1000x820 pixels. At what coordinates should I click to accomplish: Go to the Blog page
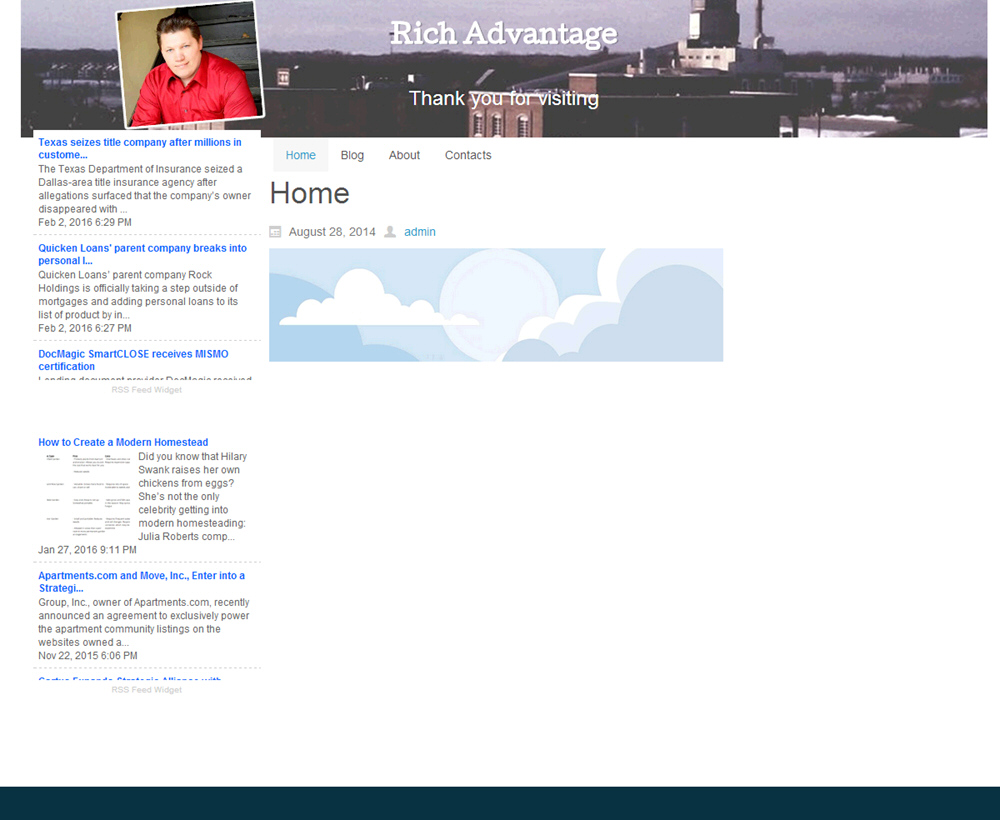(352, 156)
